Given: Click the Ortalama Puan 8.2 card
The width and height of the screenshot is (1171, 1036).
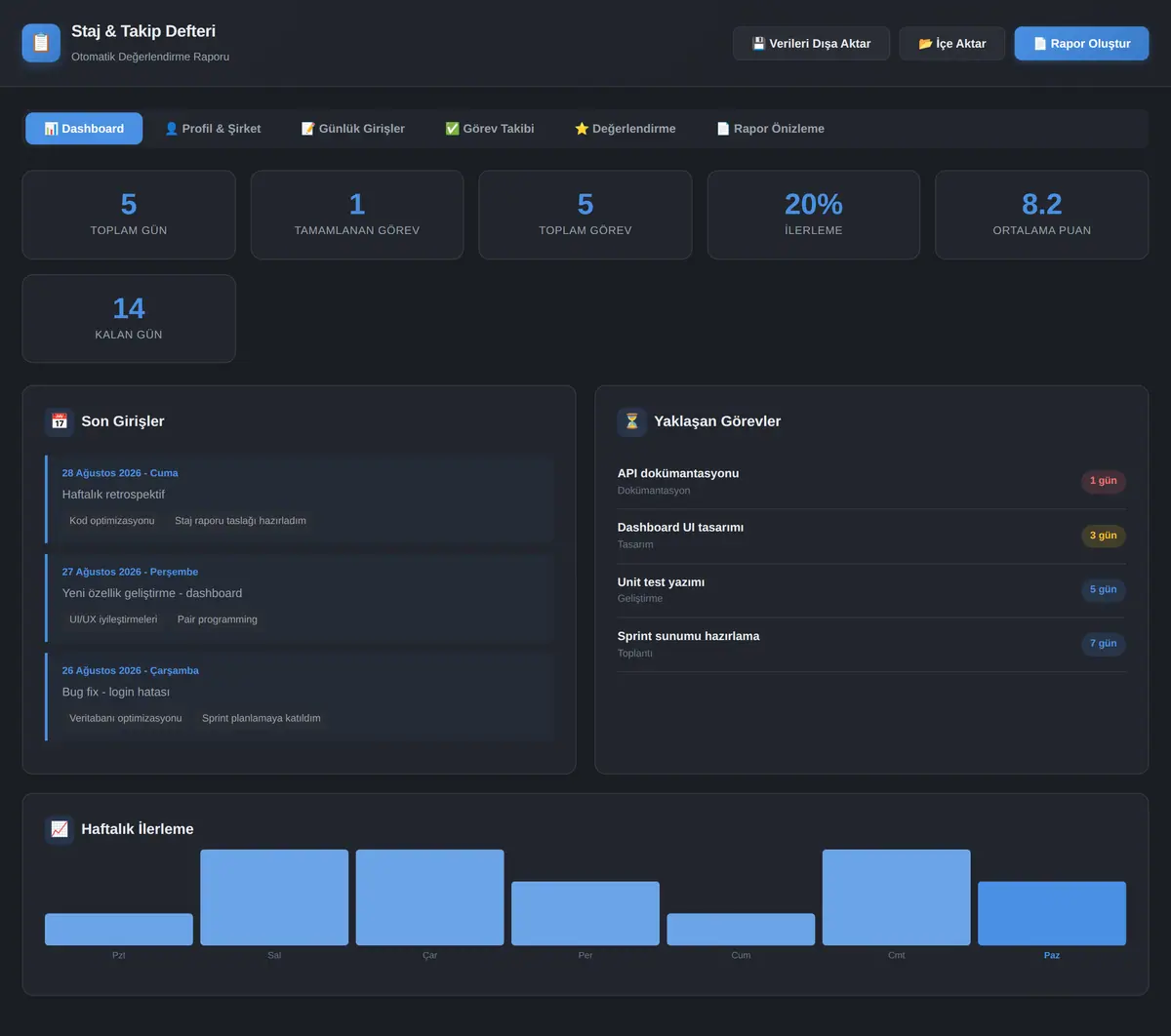Looking at the screenshot, I should click(1042, 216).
